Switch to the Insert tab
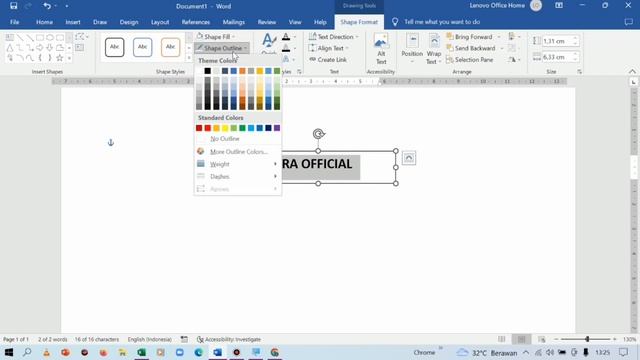This screenshot has width=640, height=360. tap(73, 22)
